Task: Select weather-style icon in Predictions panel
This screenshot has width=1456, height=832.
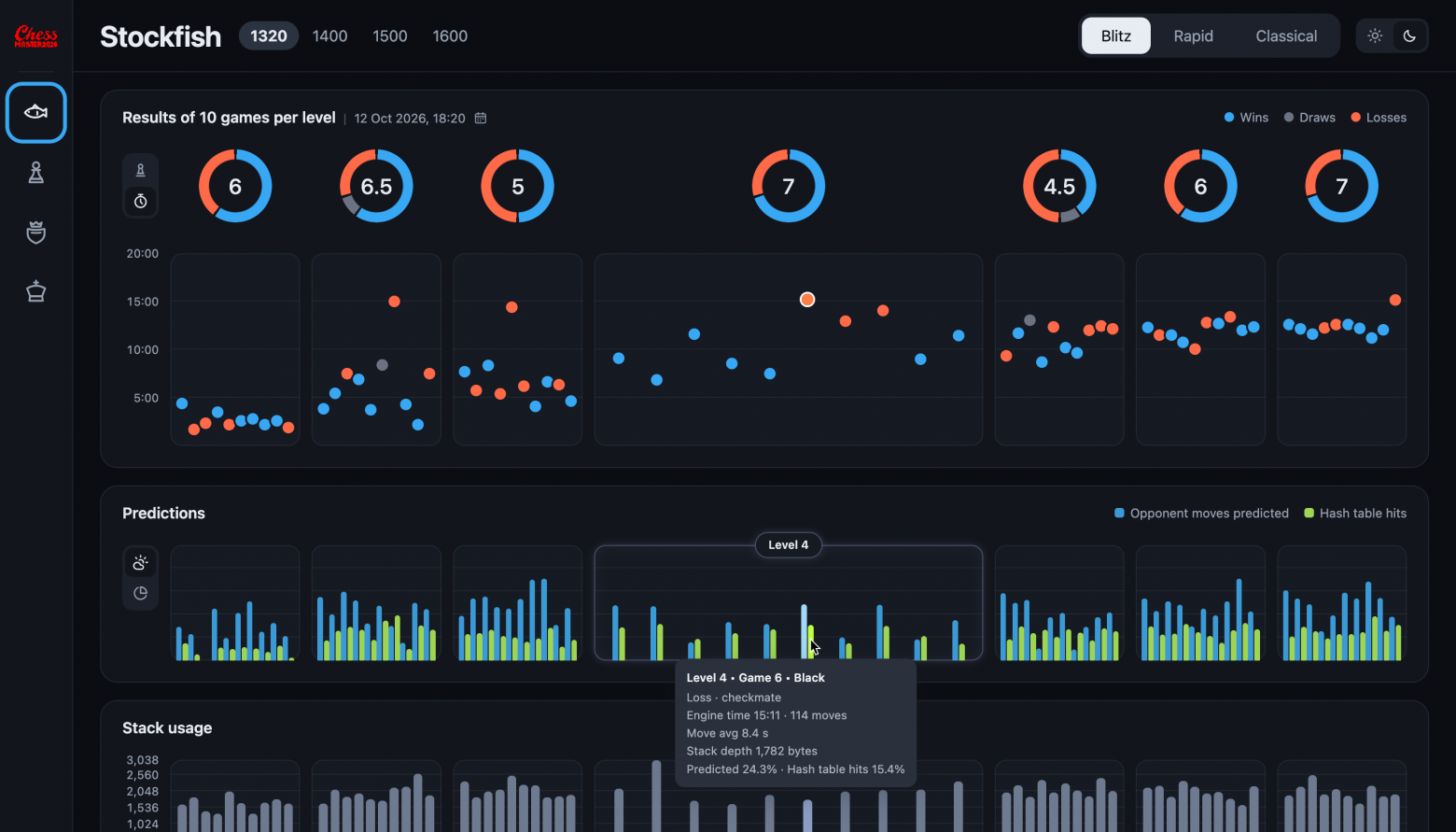Action: [x=141, y=563]
